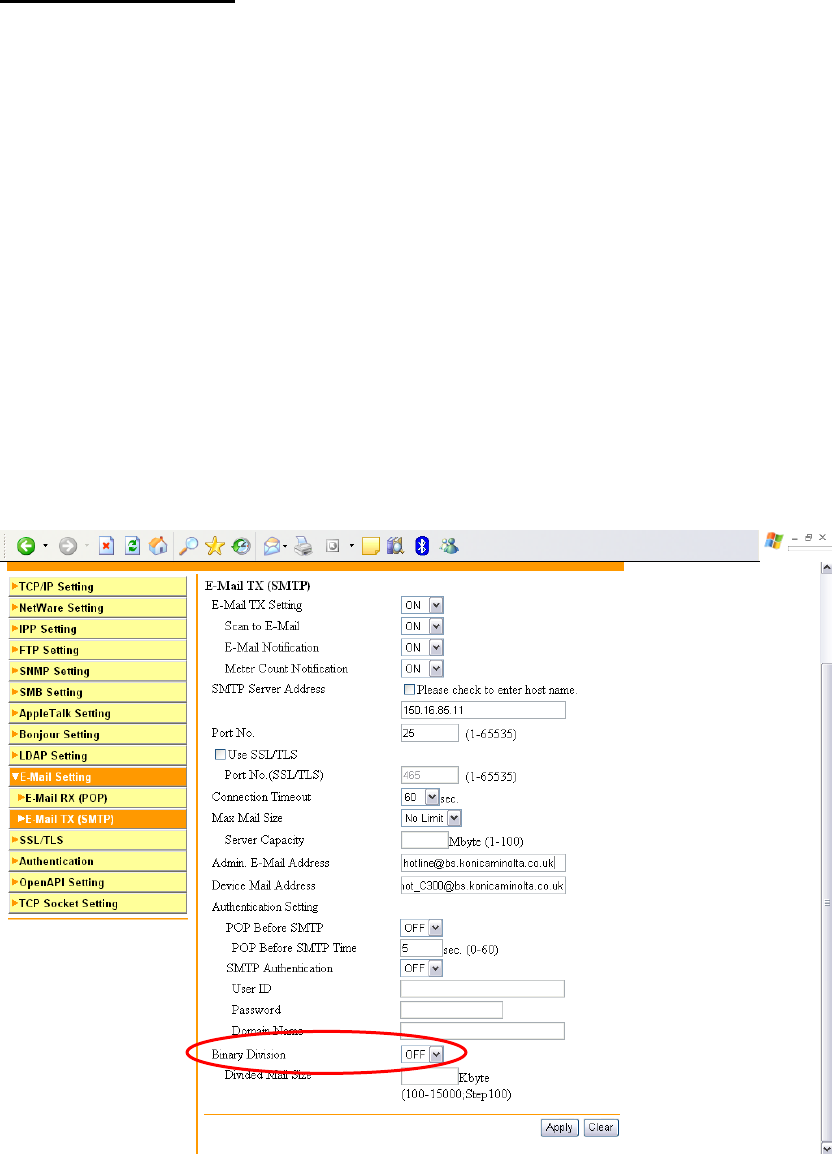Open the SSL/TLS menu
The height and width of the screenshot is (1154, 832).
coord(97,840)
